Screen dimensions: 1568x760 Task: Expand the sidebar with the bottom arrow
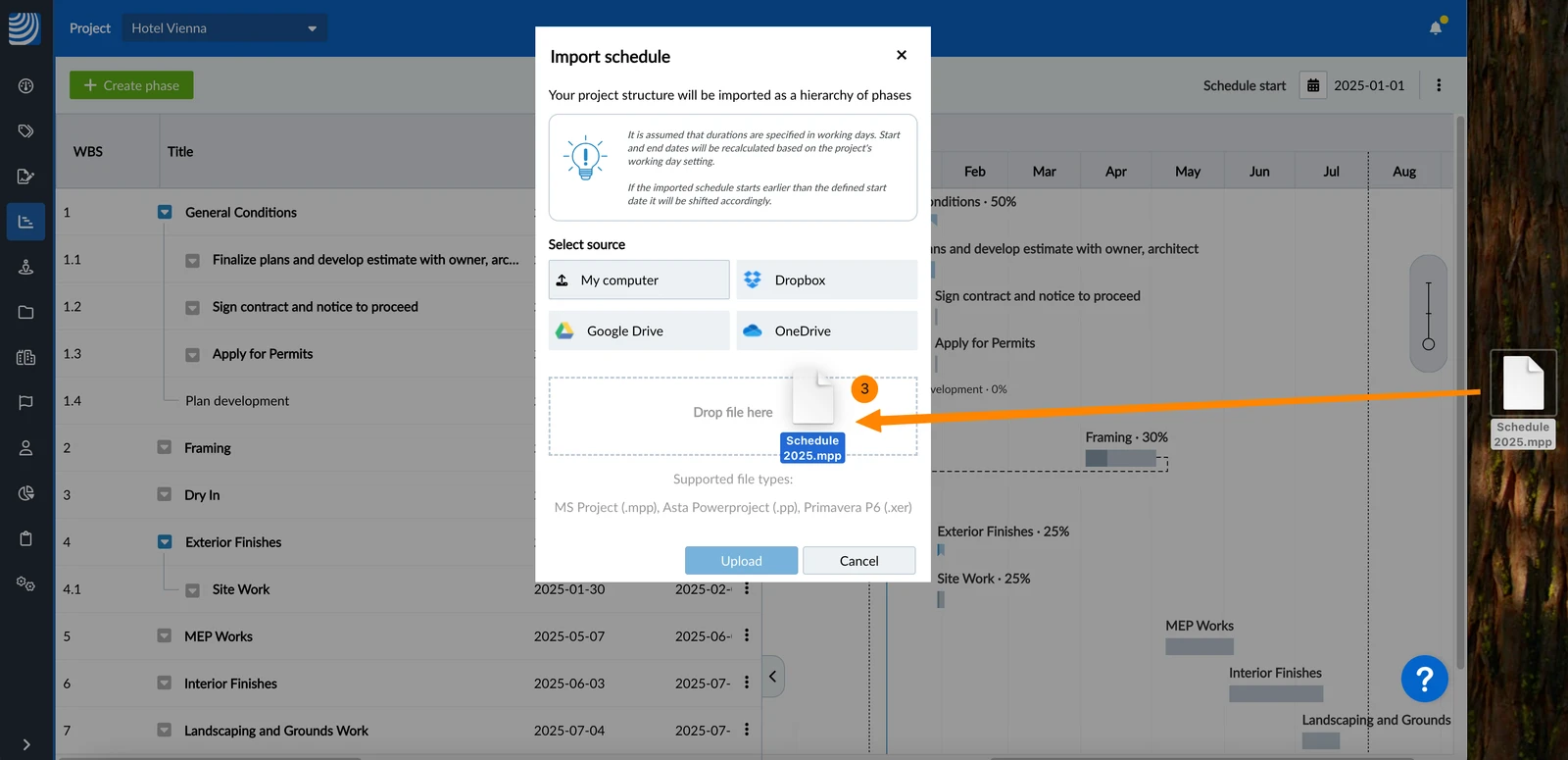tap(26, 744)
